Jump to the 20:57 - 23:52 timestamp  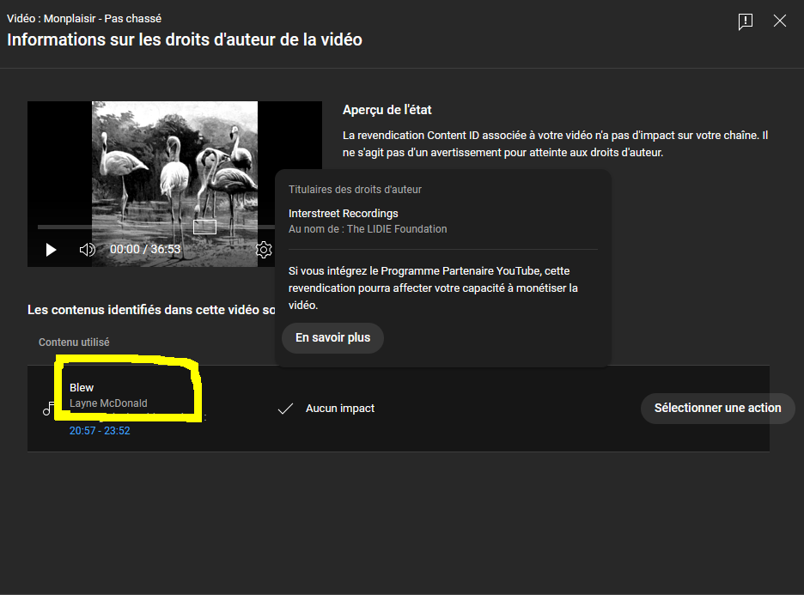click(x=99, y=431)
